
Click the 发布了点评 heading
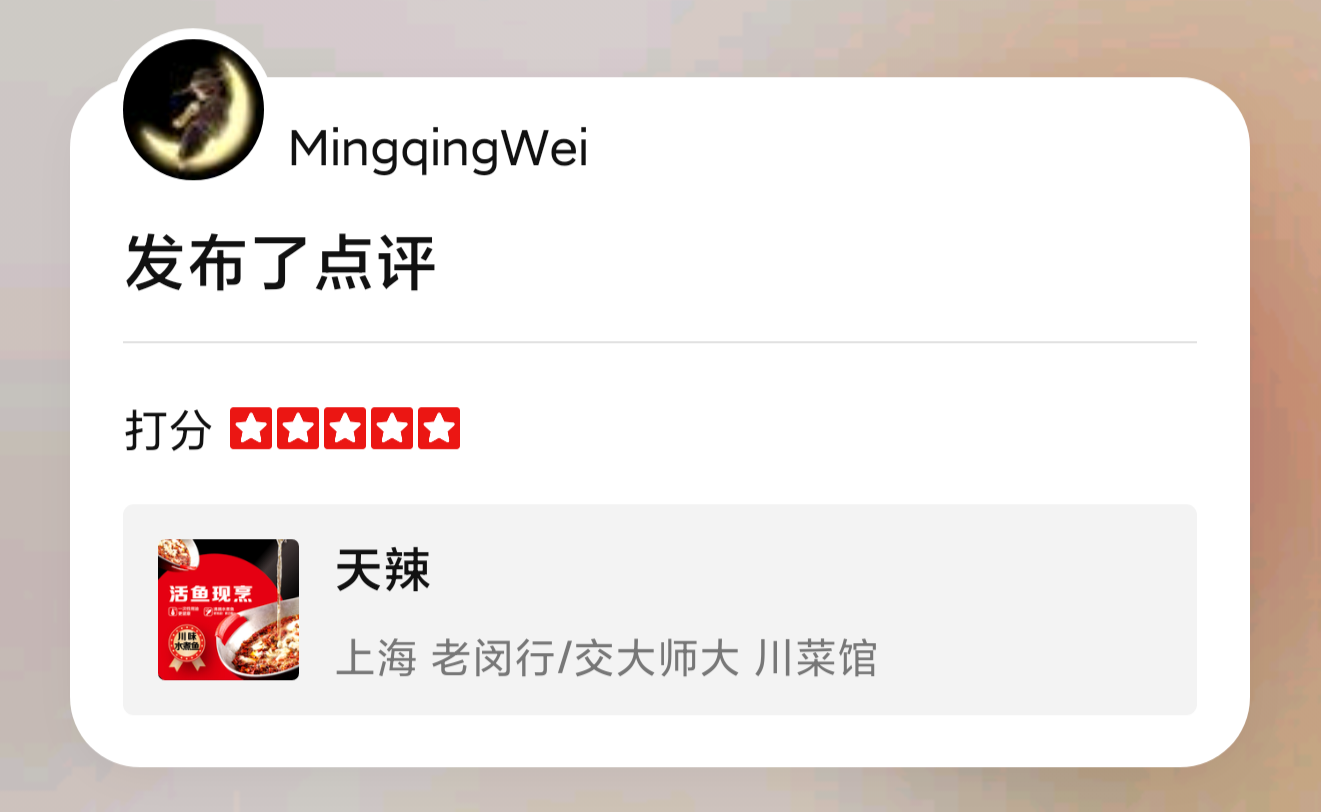pos(280,263)
